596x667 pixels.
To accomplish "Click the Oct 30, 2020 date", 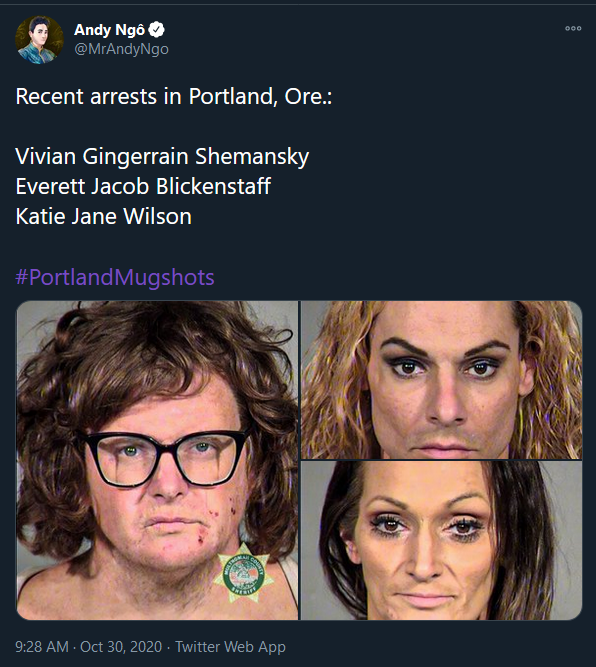I will point(121,647).
